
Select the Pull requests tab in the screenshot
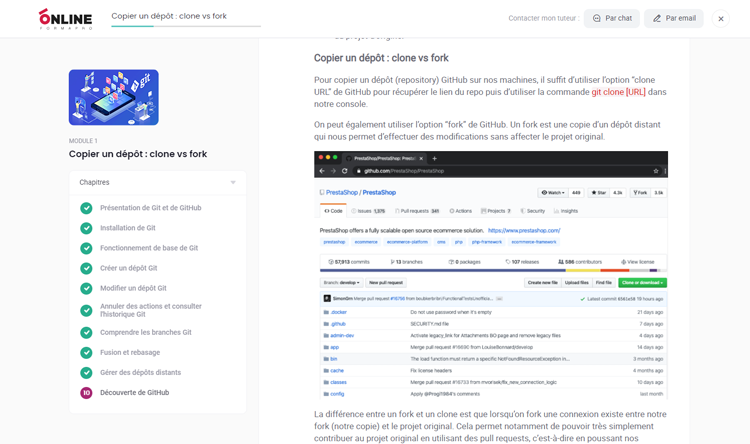pyautogui.click(x=417, y=211)
